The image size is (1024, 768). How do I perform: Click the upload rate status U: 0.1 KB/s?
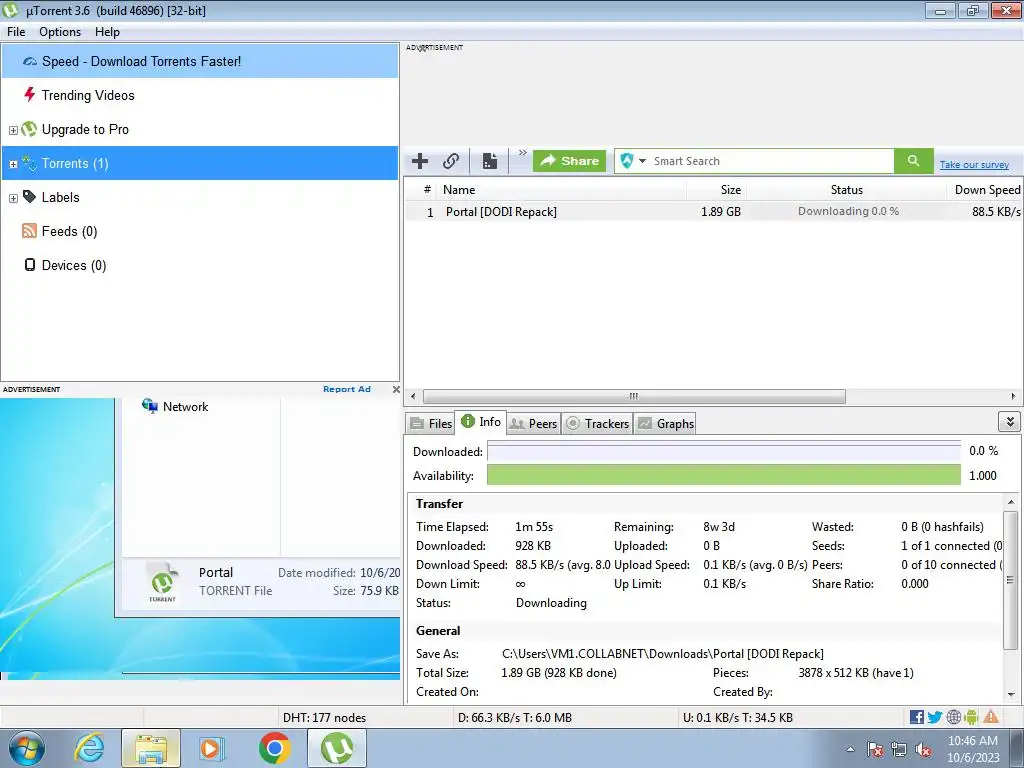coord(738,718)
